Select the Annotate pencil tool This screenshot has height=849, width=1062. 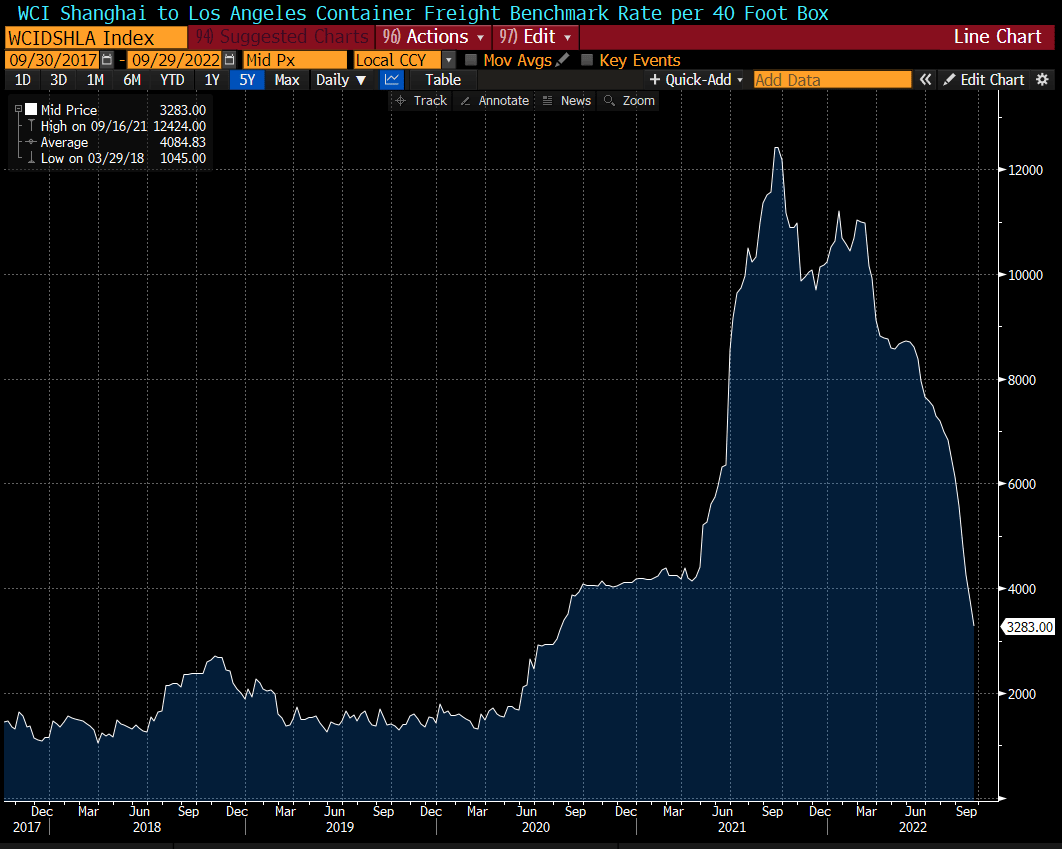tap(465, 100)
